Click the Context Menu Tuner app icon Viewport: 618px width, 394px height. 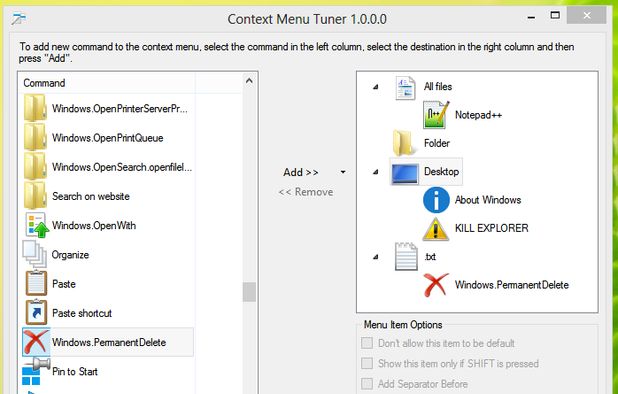click(x=18, y=19)
